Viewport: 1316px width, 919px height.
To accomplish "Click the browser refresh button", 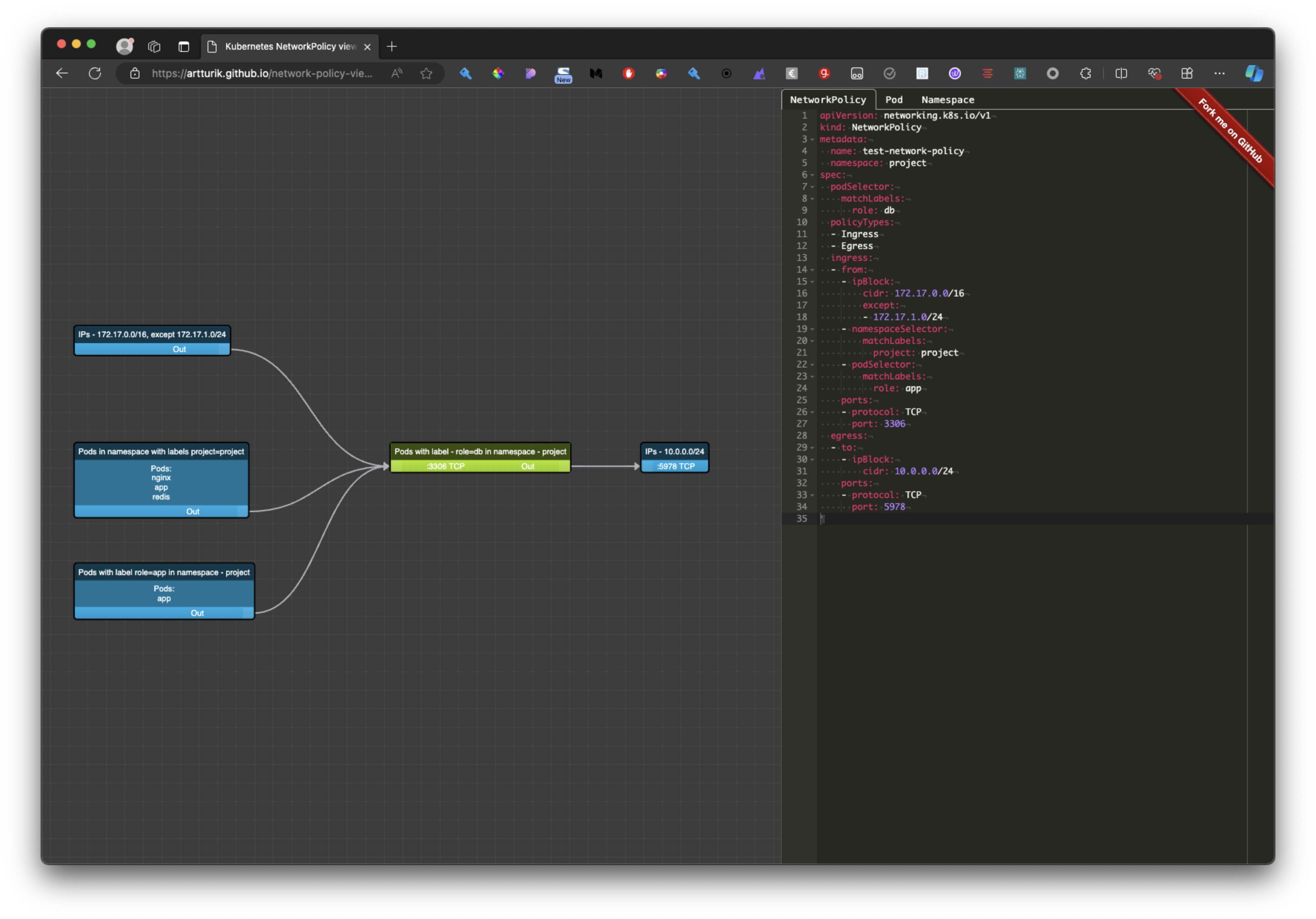I will coord(95,73).
